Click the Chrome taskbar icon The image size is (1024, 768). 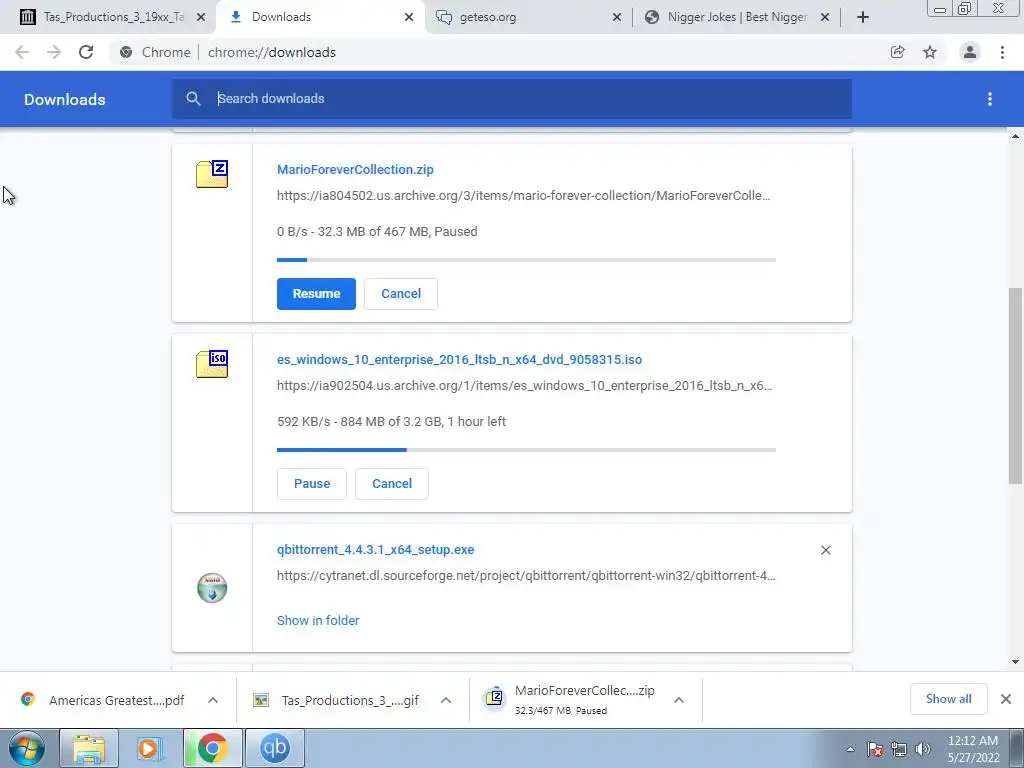tap(212, 748)
